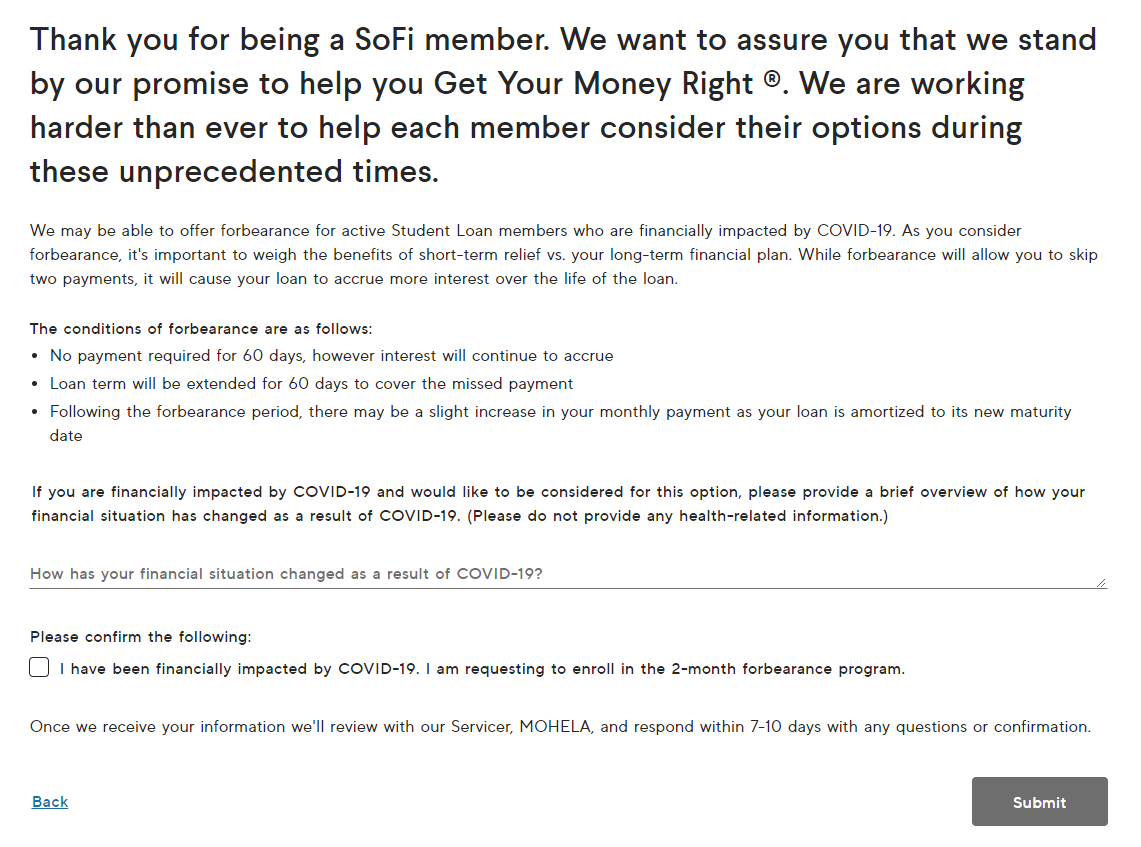The height and width of the screenshot is (847, 1141).
Task: Click the Please confirm the following label
Action: (140, 637)
